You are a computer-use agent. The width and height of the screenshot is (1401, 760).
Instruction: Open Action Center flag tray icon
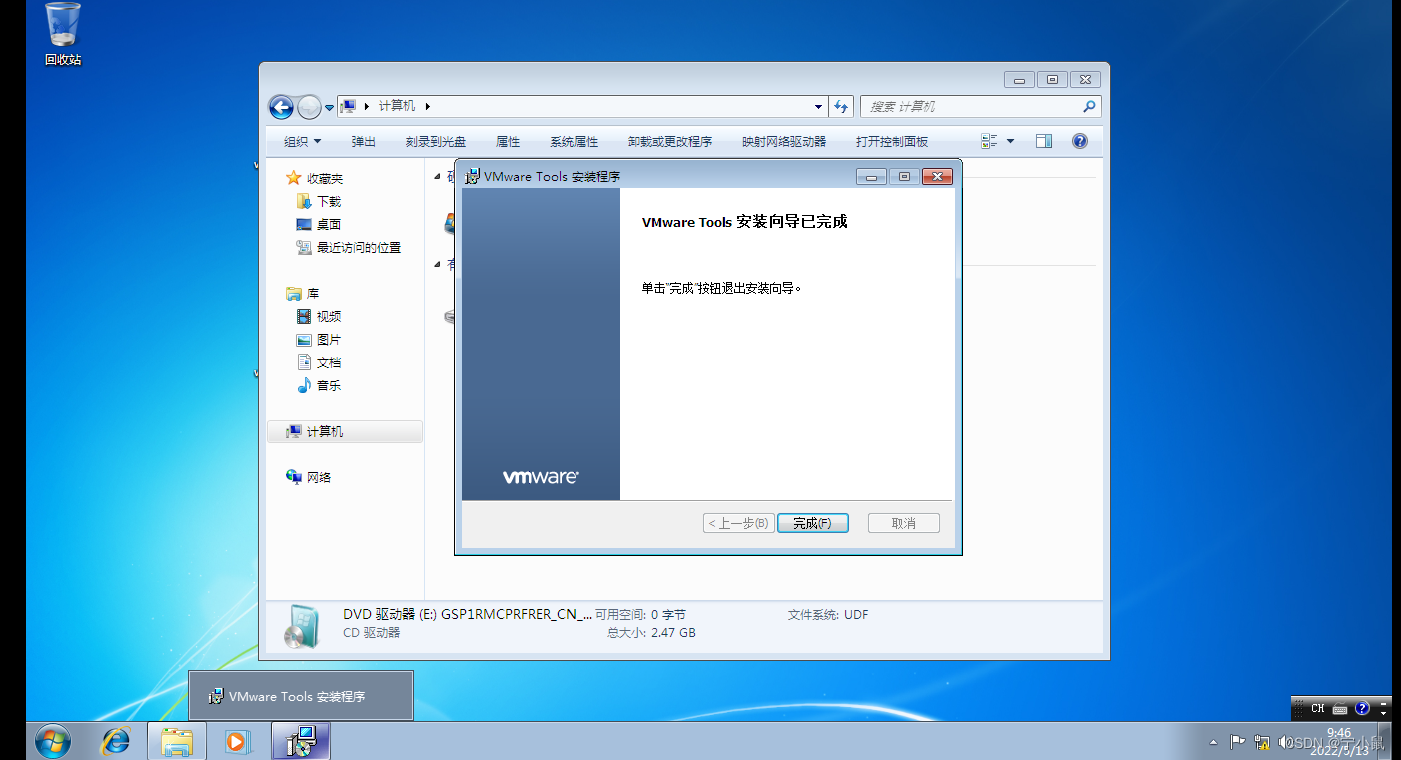[1237, 742]
